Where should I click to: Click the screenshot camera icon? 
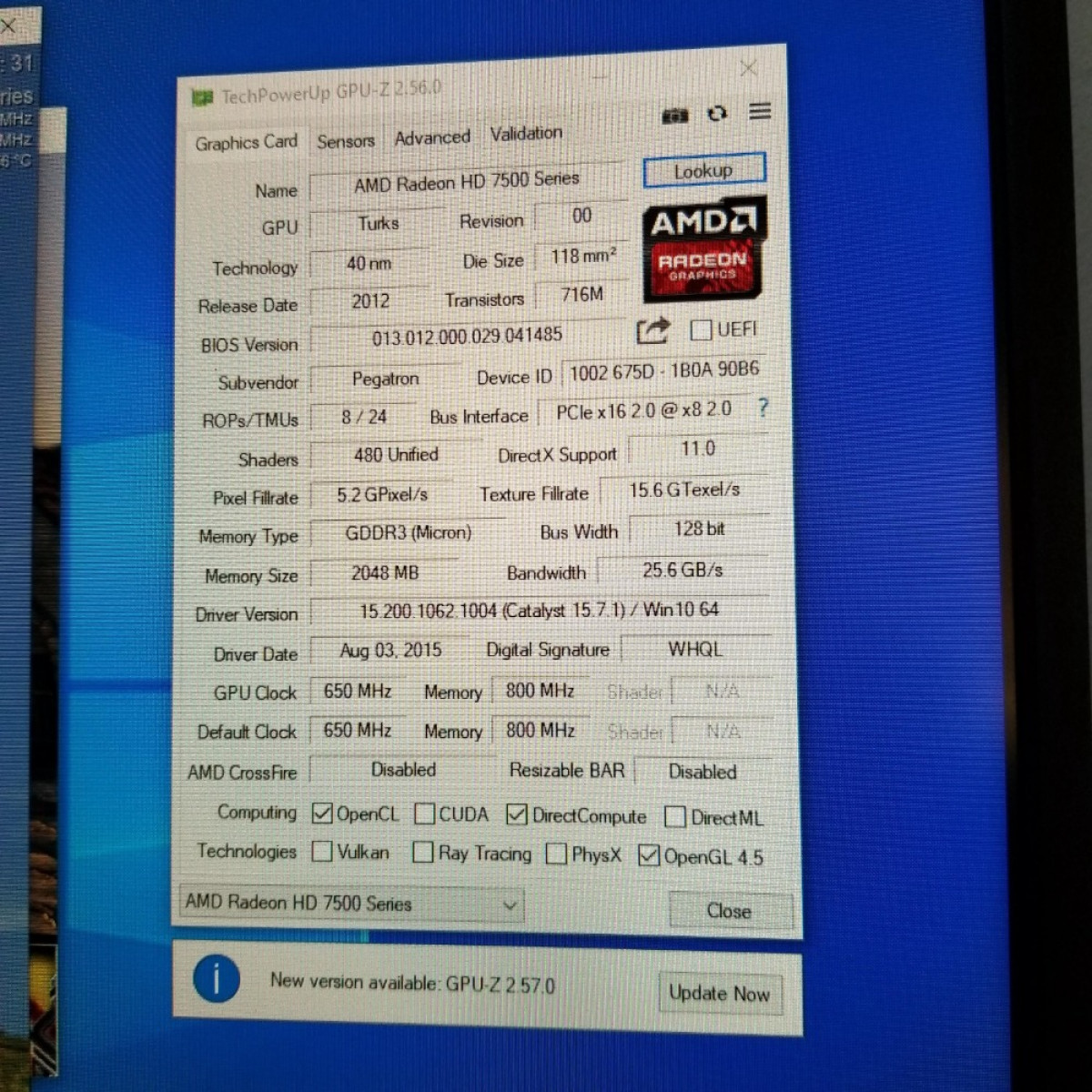click(674, 116)
